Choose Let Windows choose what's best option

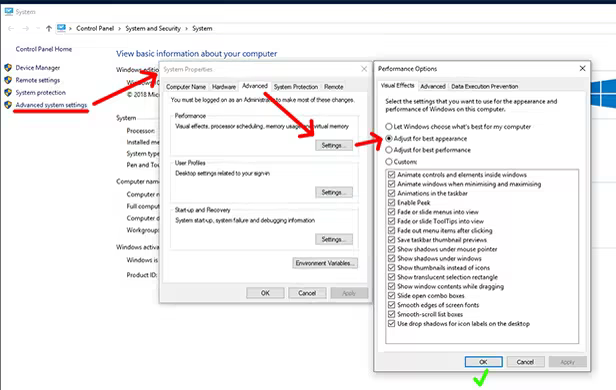458,126
